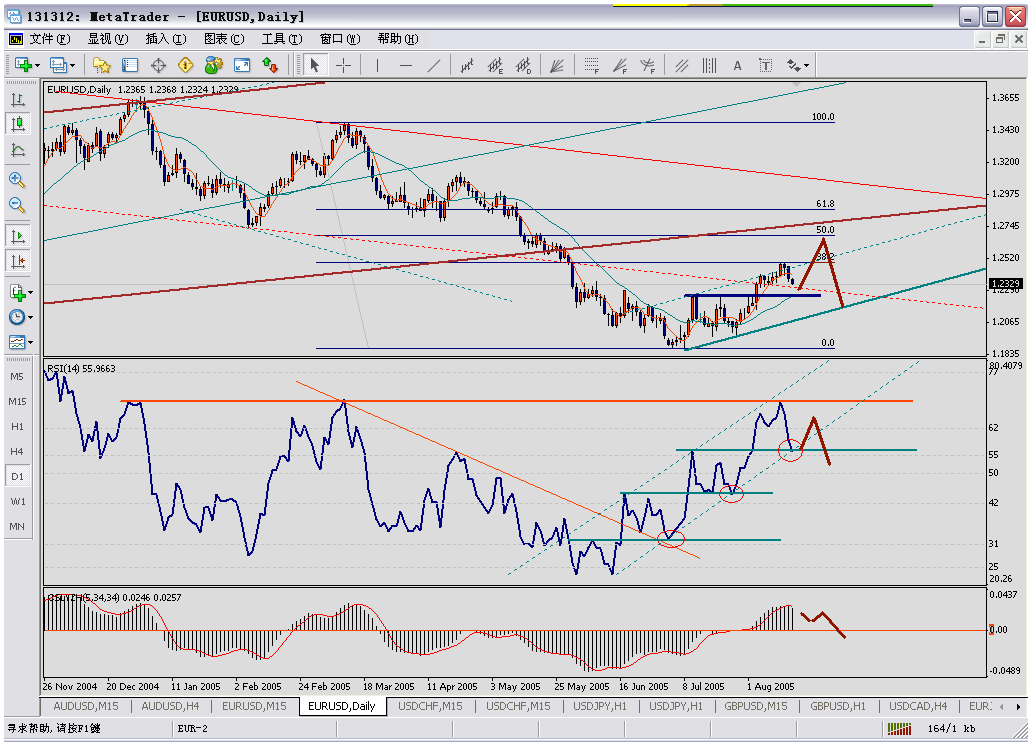Click the zoom in magnifier icon
The width and height of the screenshot is (1032, 742).
17,179
